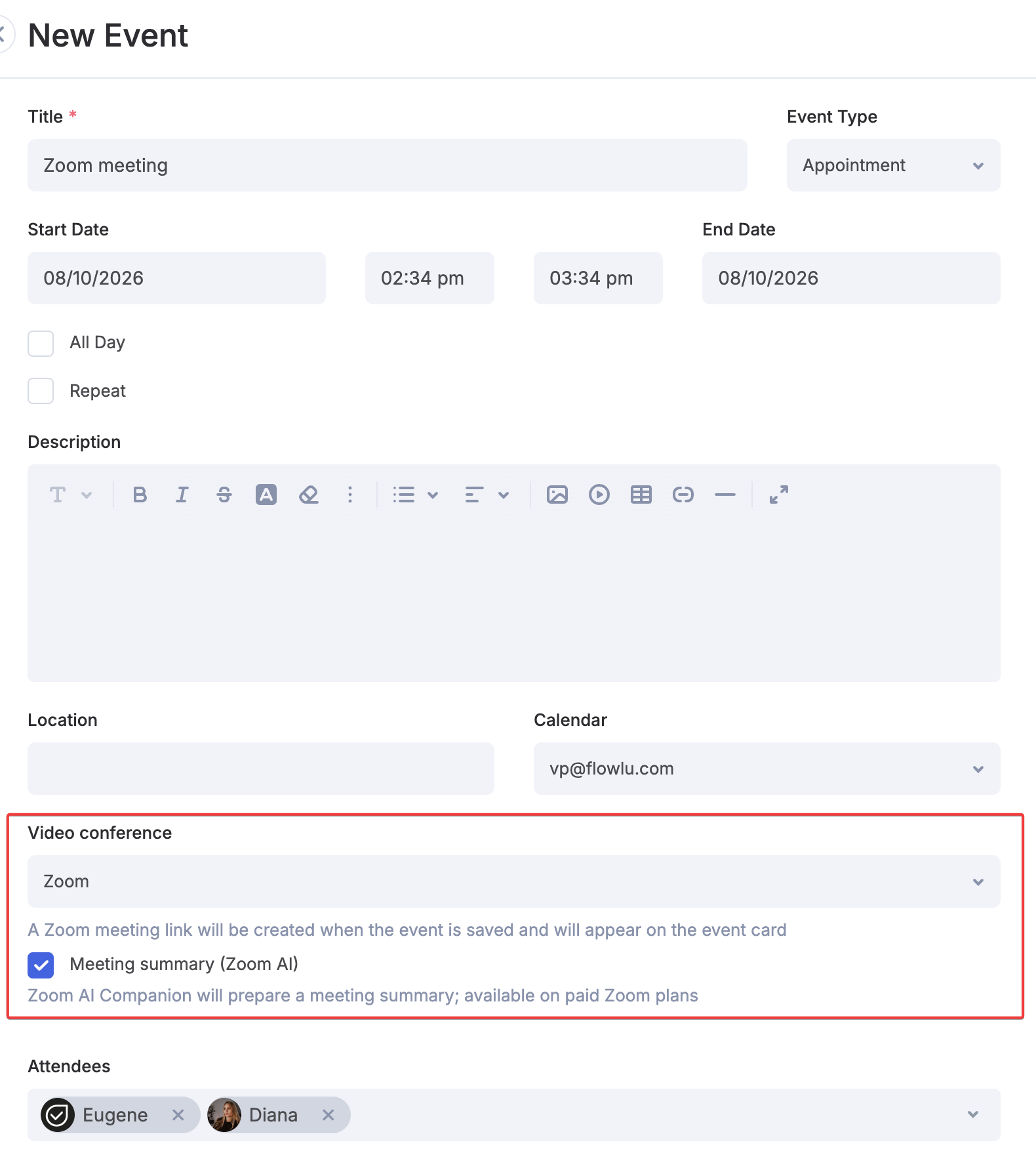This screenshot has height=1170, width=1036.
Task: Enable the All Day checkbox
Action: tap(41, 344)
